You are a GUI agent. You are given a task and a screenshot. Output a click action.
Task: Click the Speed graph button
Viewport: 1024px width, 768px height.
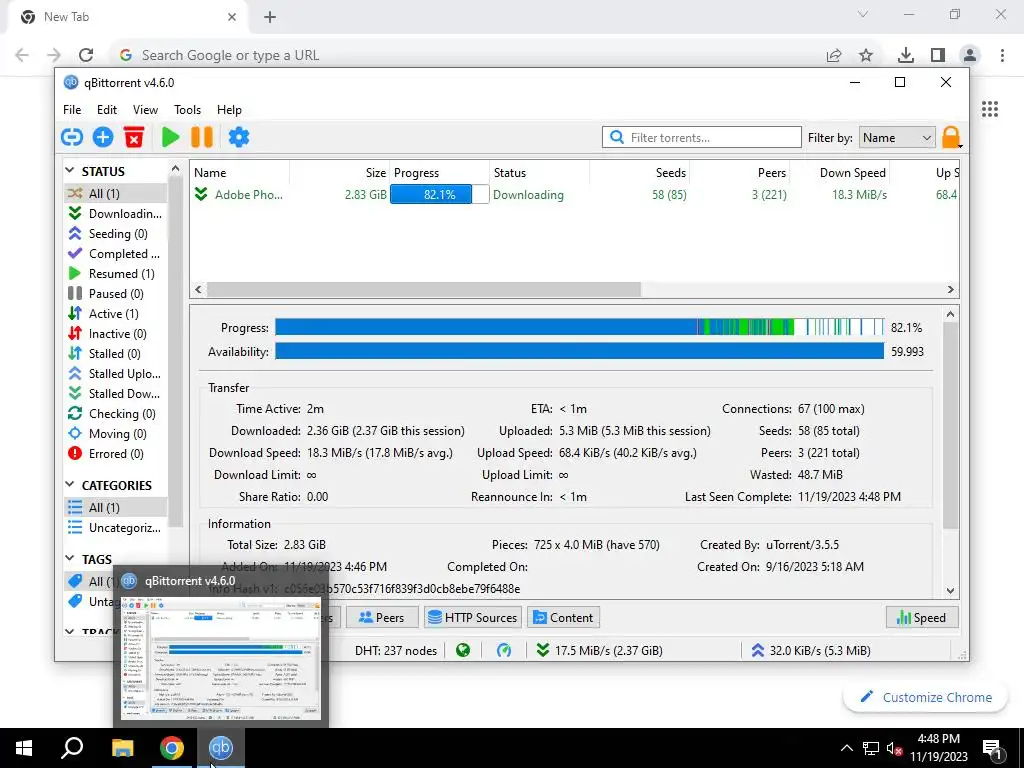click(x=921, y=618)
